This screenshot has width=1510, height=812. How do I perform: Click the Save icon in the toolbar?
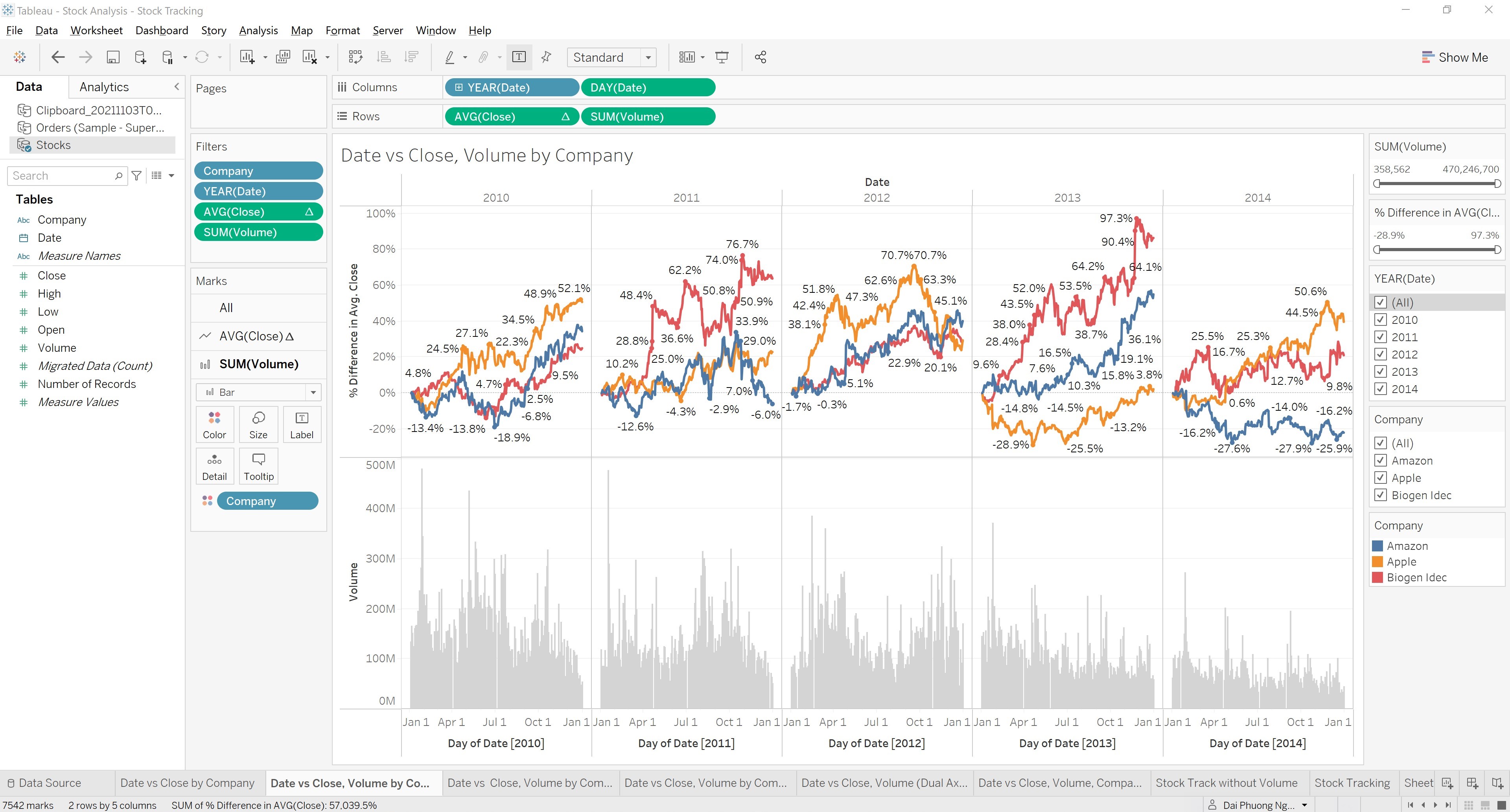click(x=113, y=57)
